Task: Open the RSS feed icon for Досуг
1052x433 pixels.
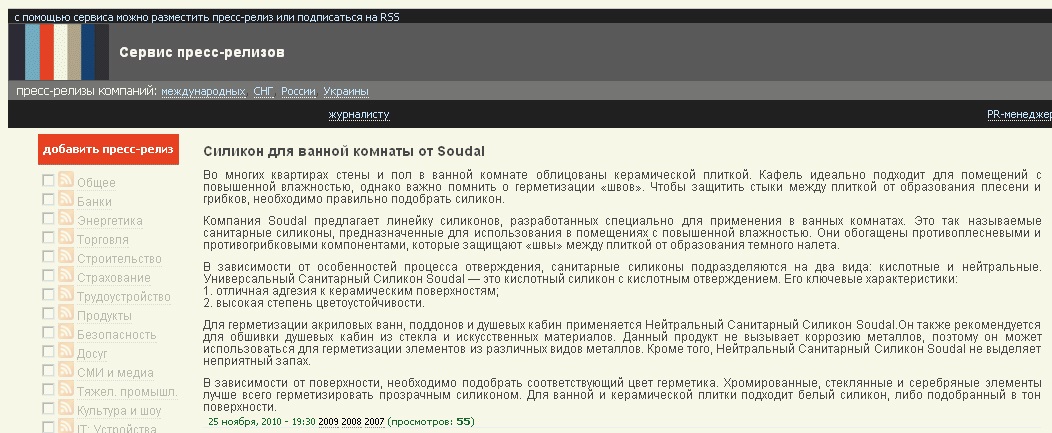Action: pyautogui.click(x=66, y=350)
